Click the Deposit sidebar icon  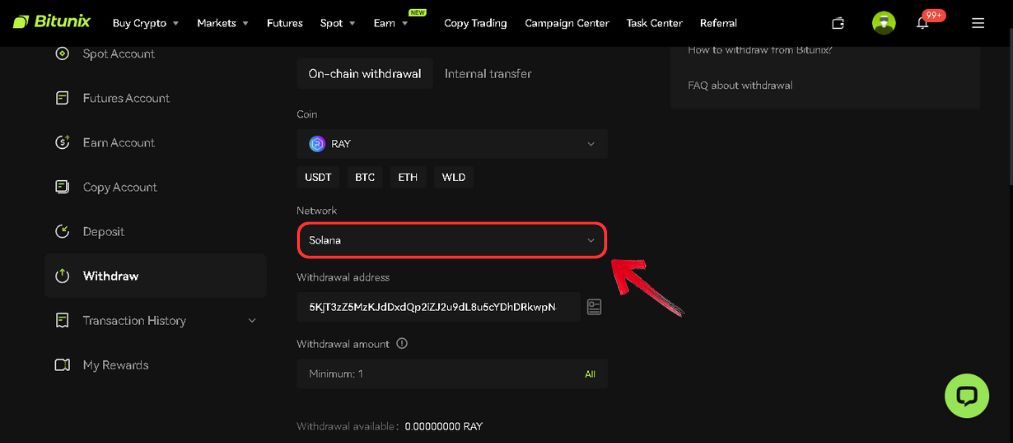tap(62, 231)
